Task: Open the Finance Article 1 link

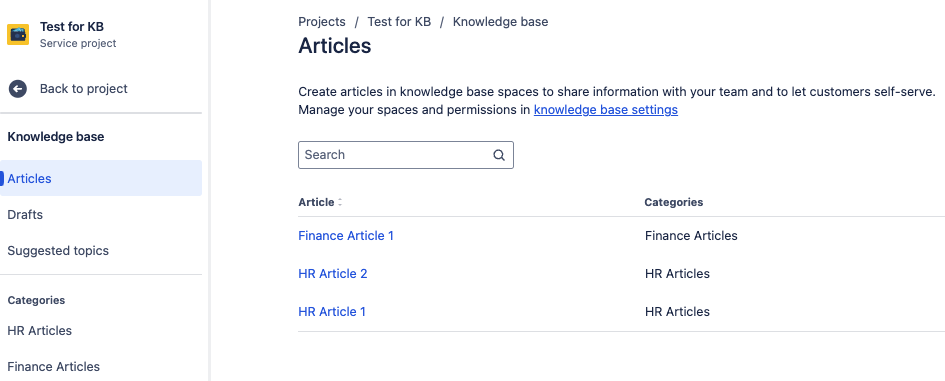Action: coord(346,236)
